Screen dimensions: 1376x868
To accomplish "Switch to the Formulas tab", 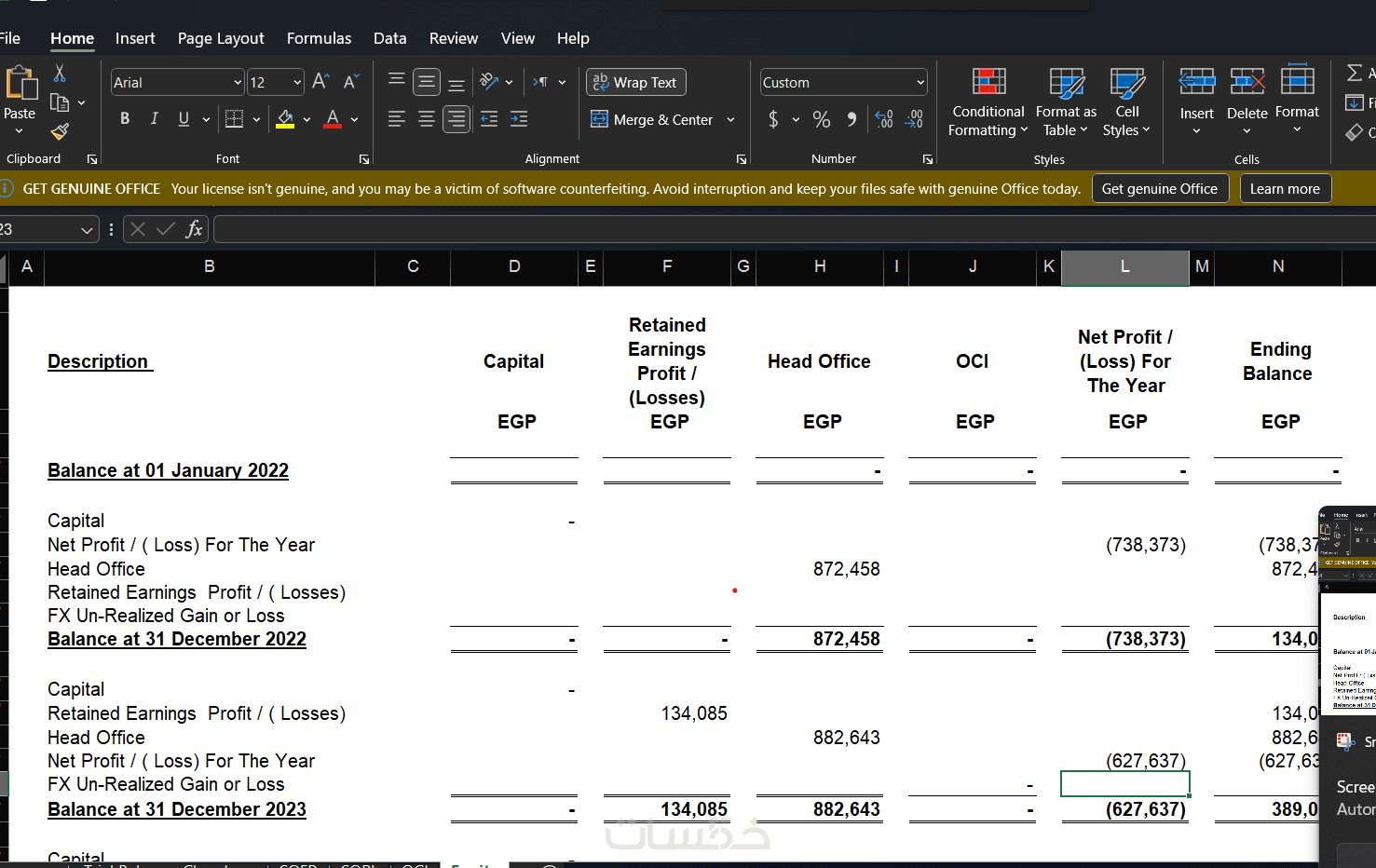I will tap(319, 38).
